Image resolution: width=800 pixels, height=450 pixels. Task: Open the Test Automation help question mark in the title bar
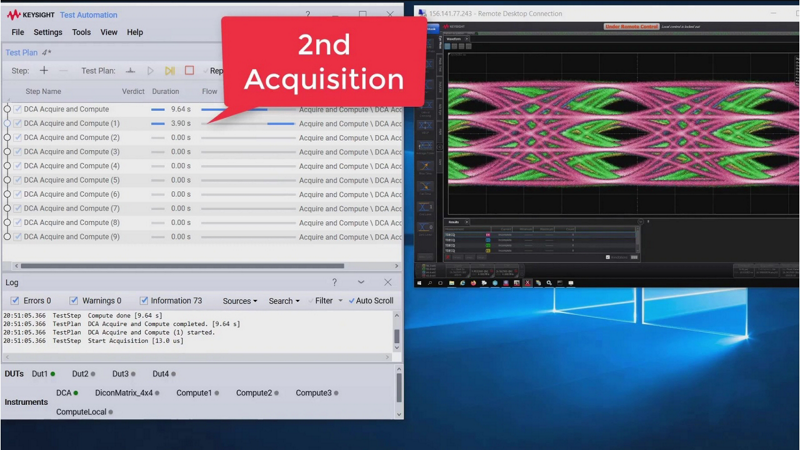[x=308, y=14]
